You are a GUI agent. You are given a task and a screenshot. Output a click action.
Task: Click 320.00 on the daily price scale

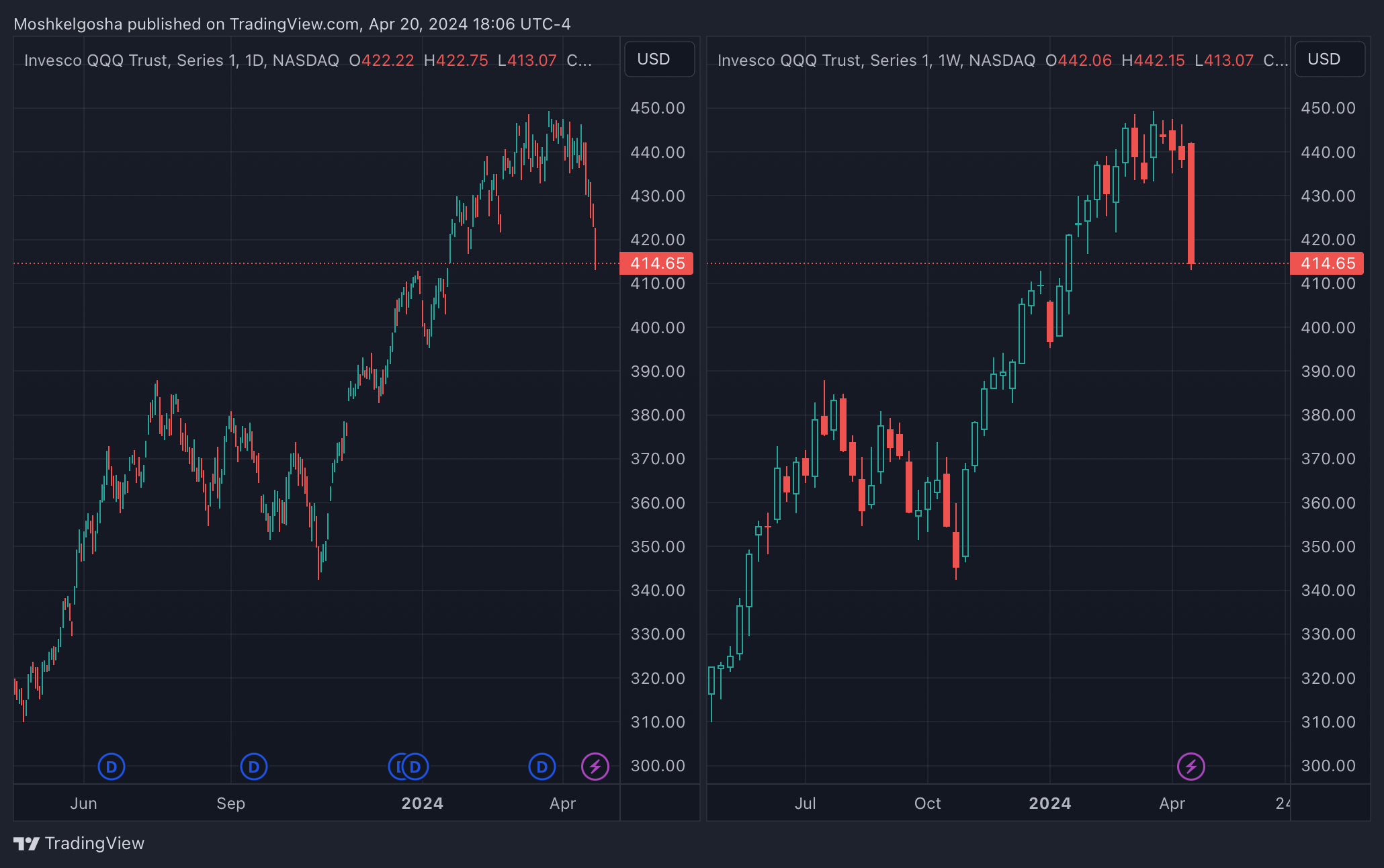coord(658,679)
